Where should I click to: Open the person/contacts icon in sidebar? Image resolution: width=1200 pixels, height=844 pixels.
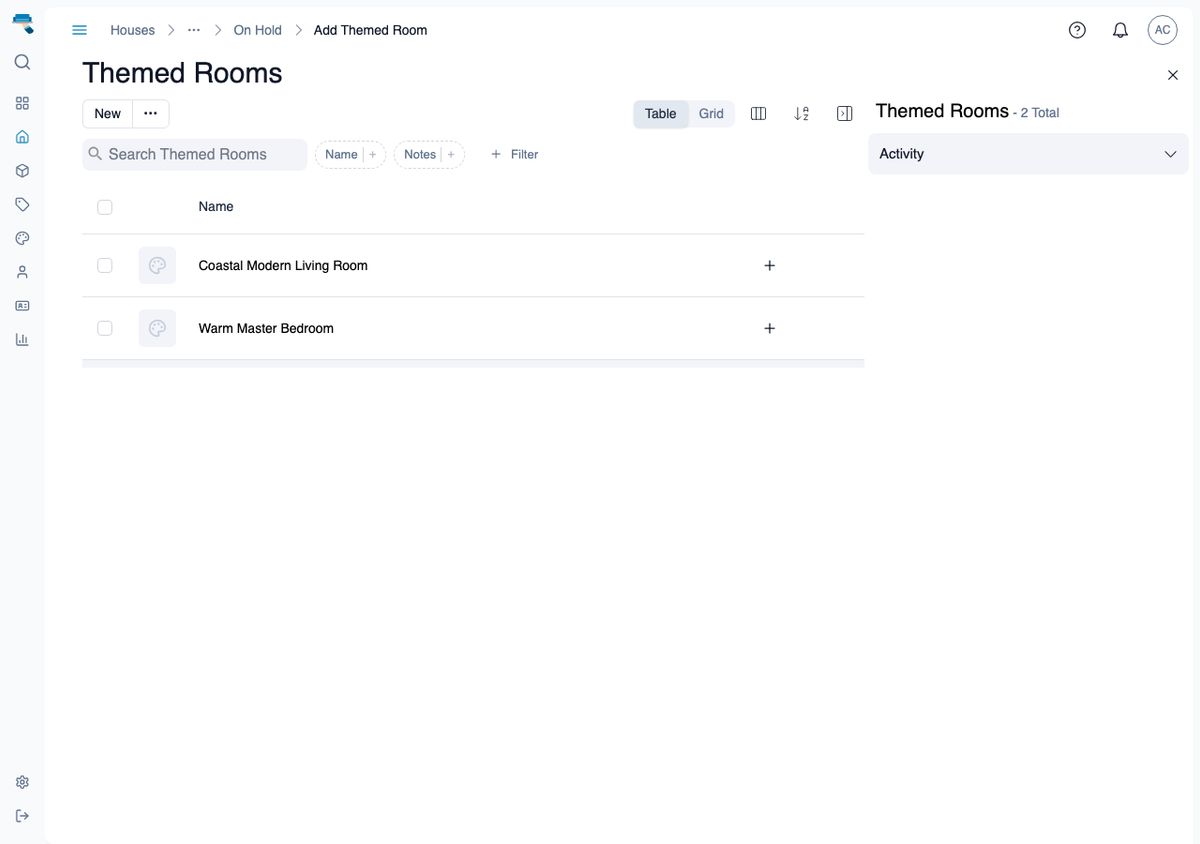pos(22,272)
